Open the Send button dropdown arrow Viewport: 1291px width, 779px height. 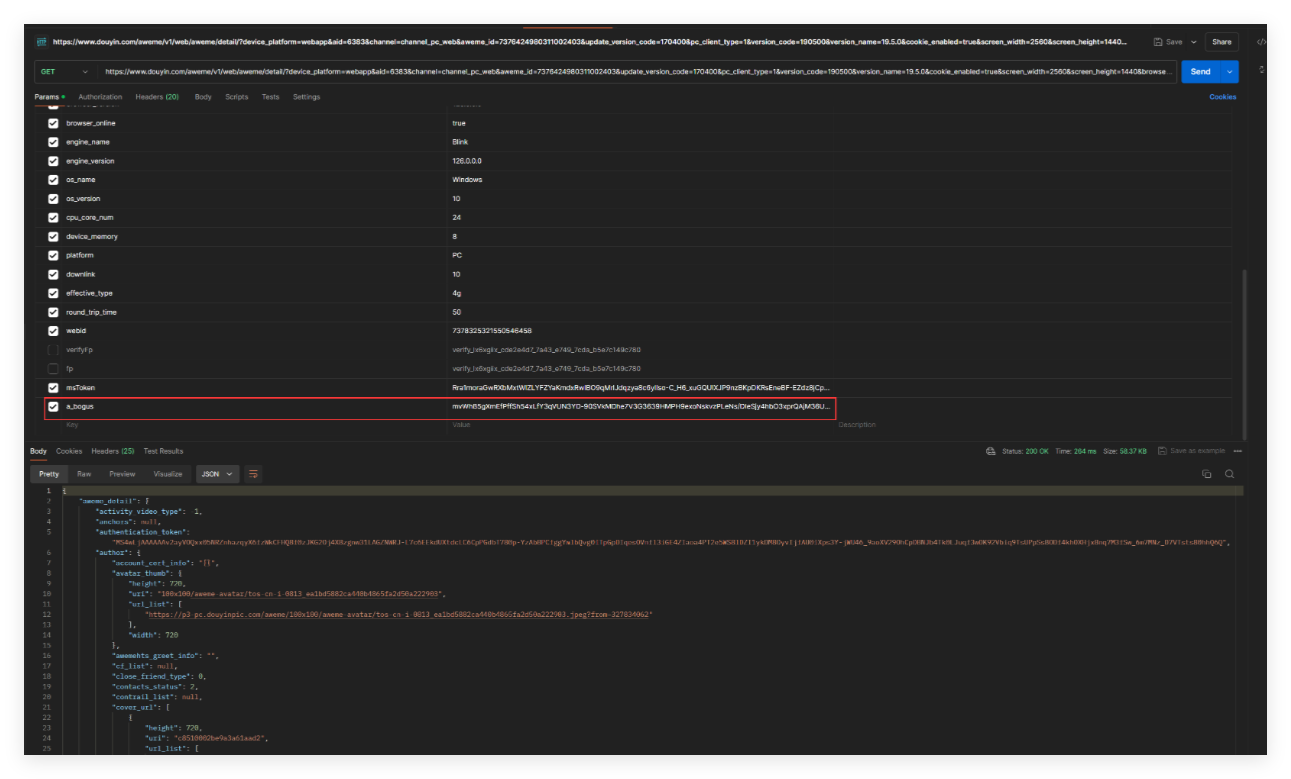click(1230, 72)
